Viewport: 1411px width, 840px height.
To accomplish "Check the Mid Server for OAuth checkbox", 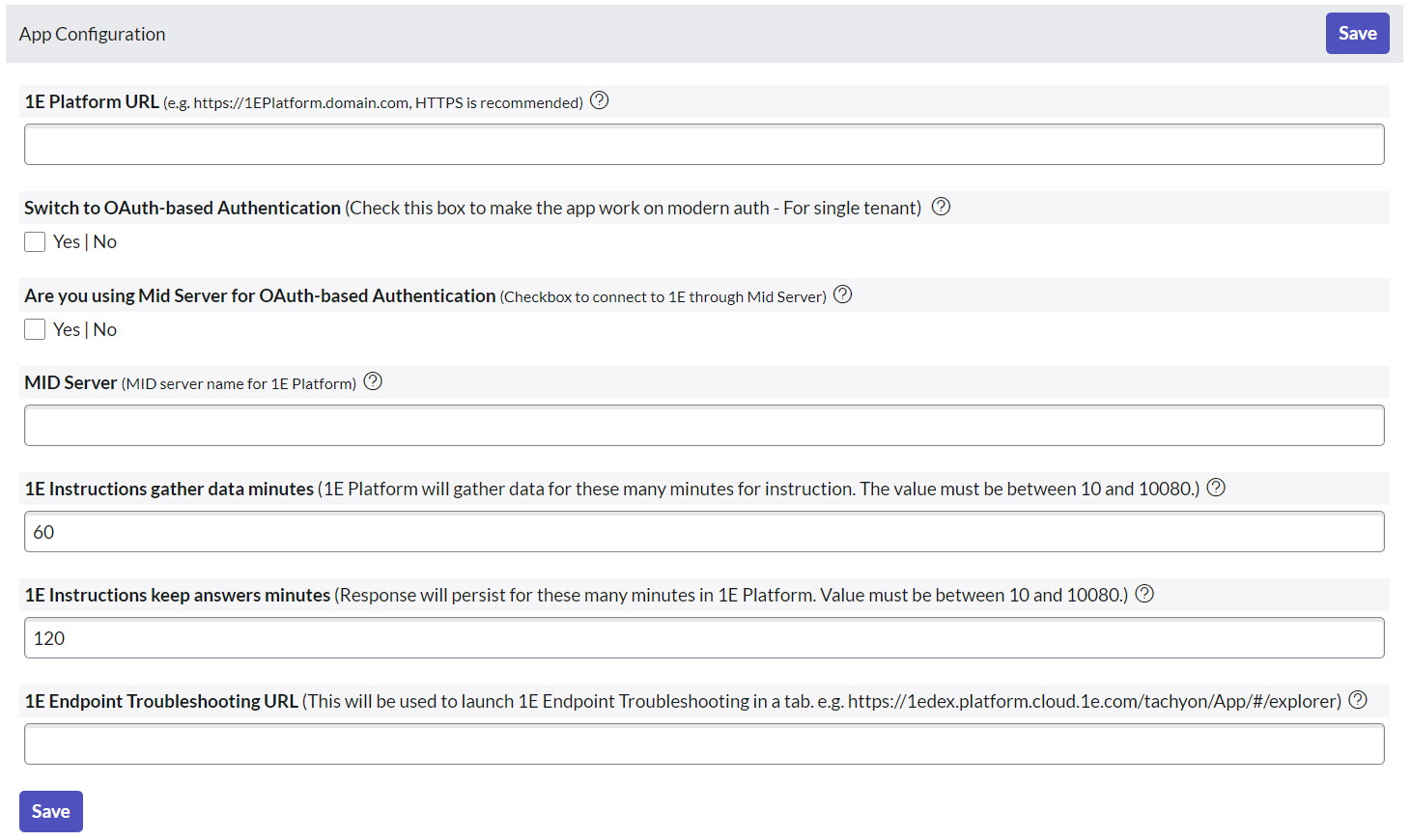I will [35, 329].
